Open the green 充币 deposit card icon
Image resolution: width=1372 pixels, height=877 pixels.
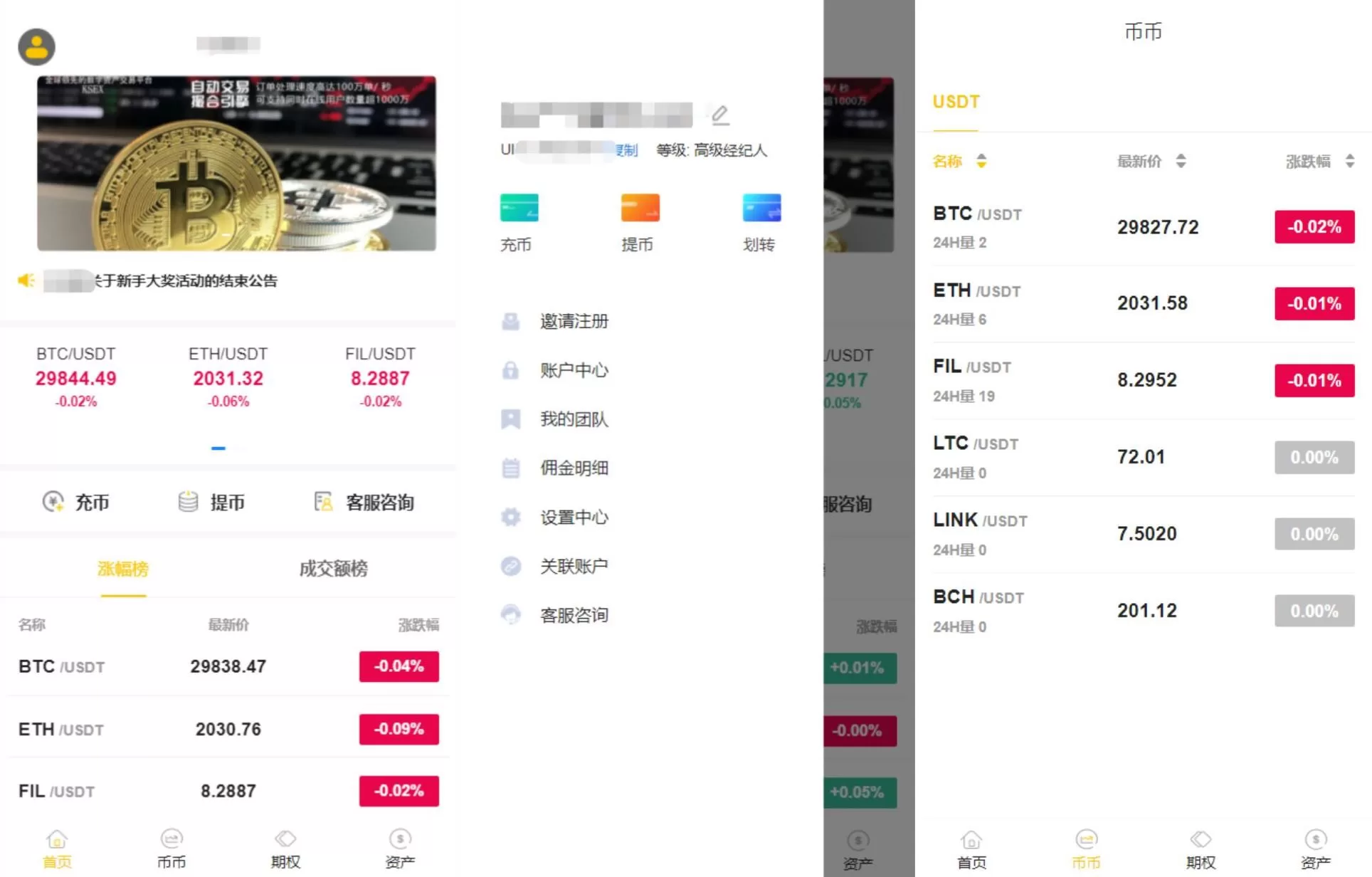tap(519, 208)
